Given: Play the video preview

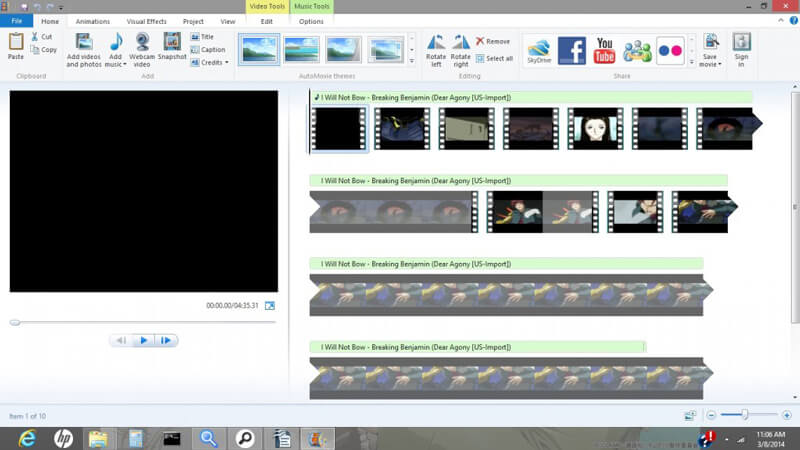Looking at the screenshot, I should pyautogui.click(x=143, y=341).
